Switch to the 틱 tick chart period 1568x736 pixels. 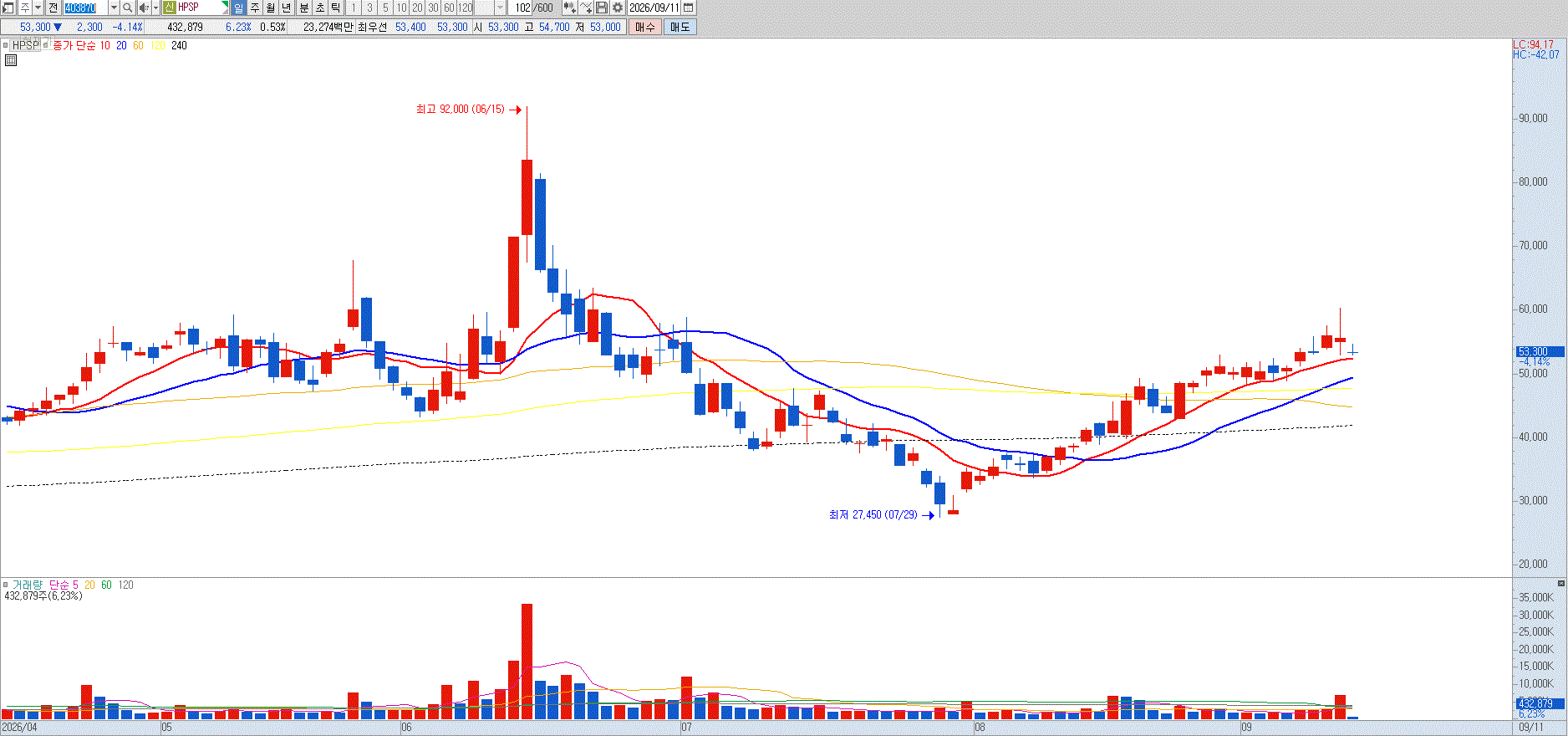(x=336, y=8)
